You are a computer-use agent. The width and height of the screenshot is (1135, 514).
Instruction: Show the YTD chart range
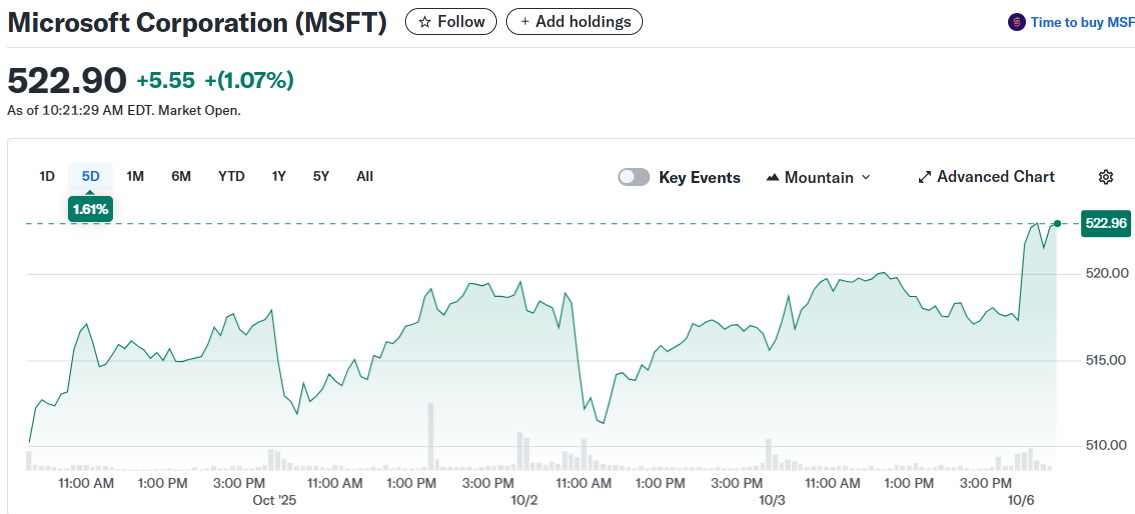[231, 176]
